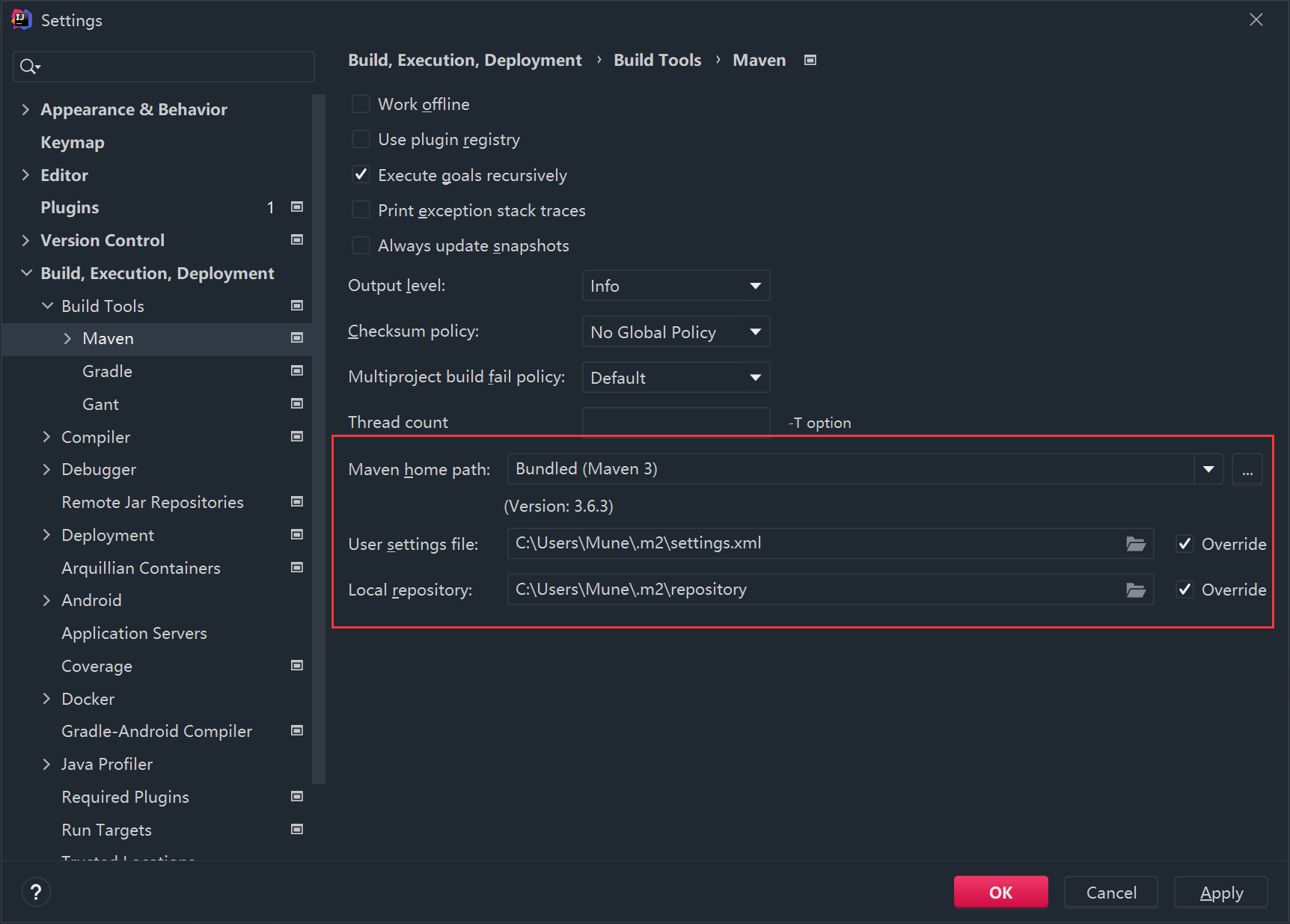1290x924 pixels.
Task: Expand the Java Profiler node
Action: point(46,764)
